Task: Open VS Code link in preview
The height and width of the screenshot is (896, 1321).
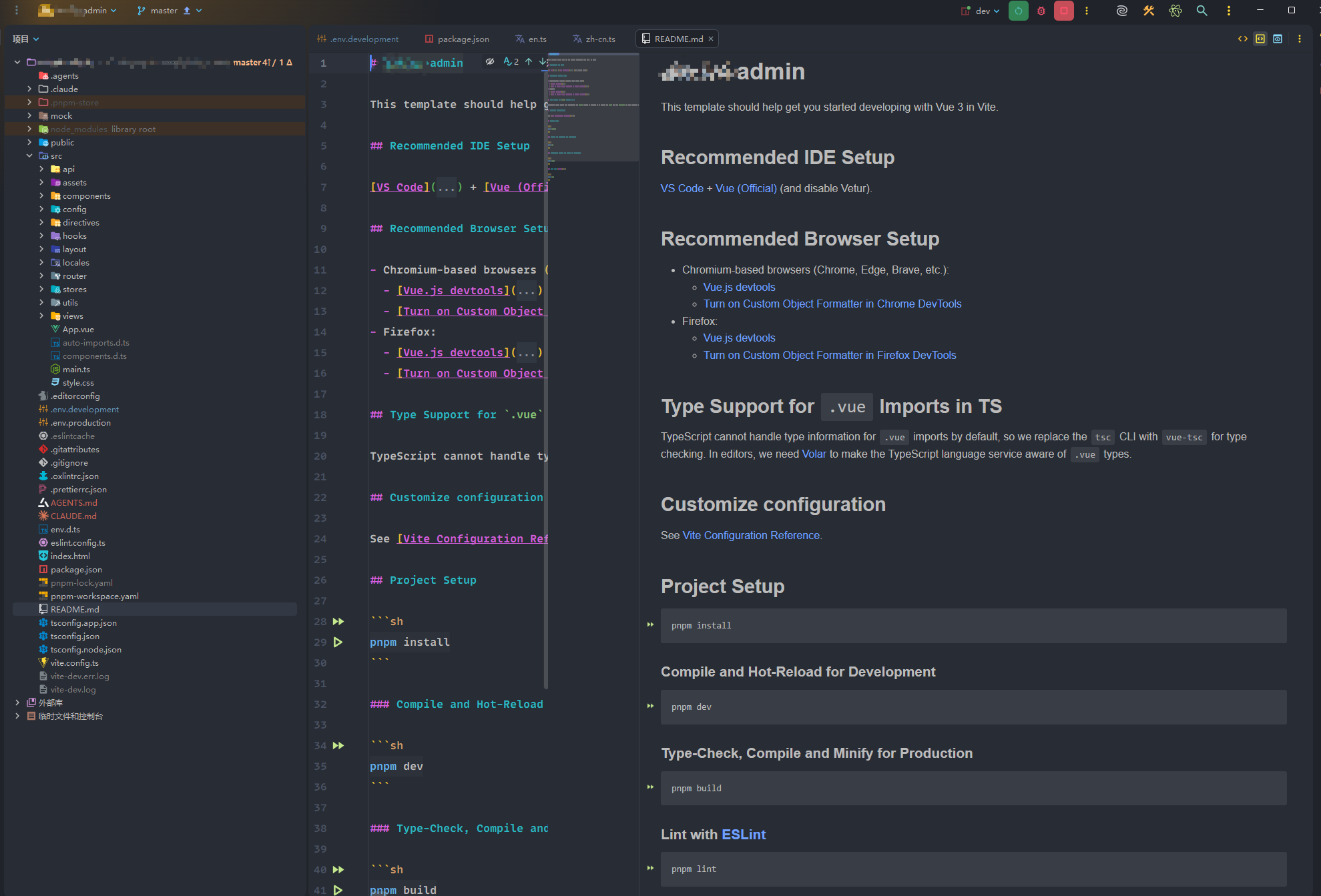Action: 682,188
